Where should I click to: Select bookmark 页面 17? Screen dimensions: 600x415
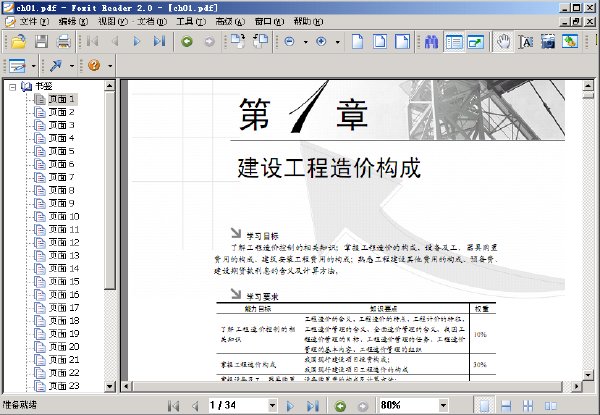(64, 308)
